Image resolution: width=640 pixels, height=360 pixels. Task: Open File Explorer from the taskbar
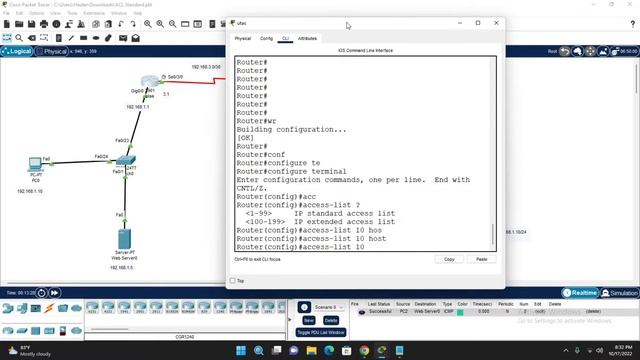pyautogui.click(x=311, y=351)
